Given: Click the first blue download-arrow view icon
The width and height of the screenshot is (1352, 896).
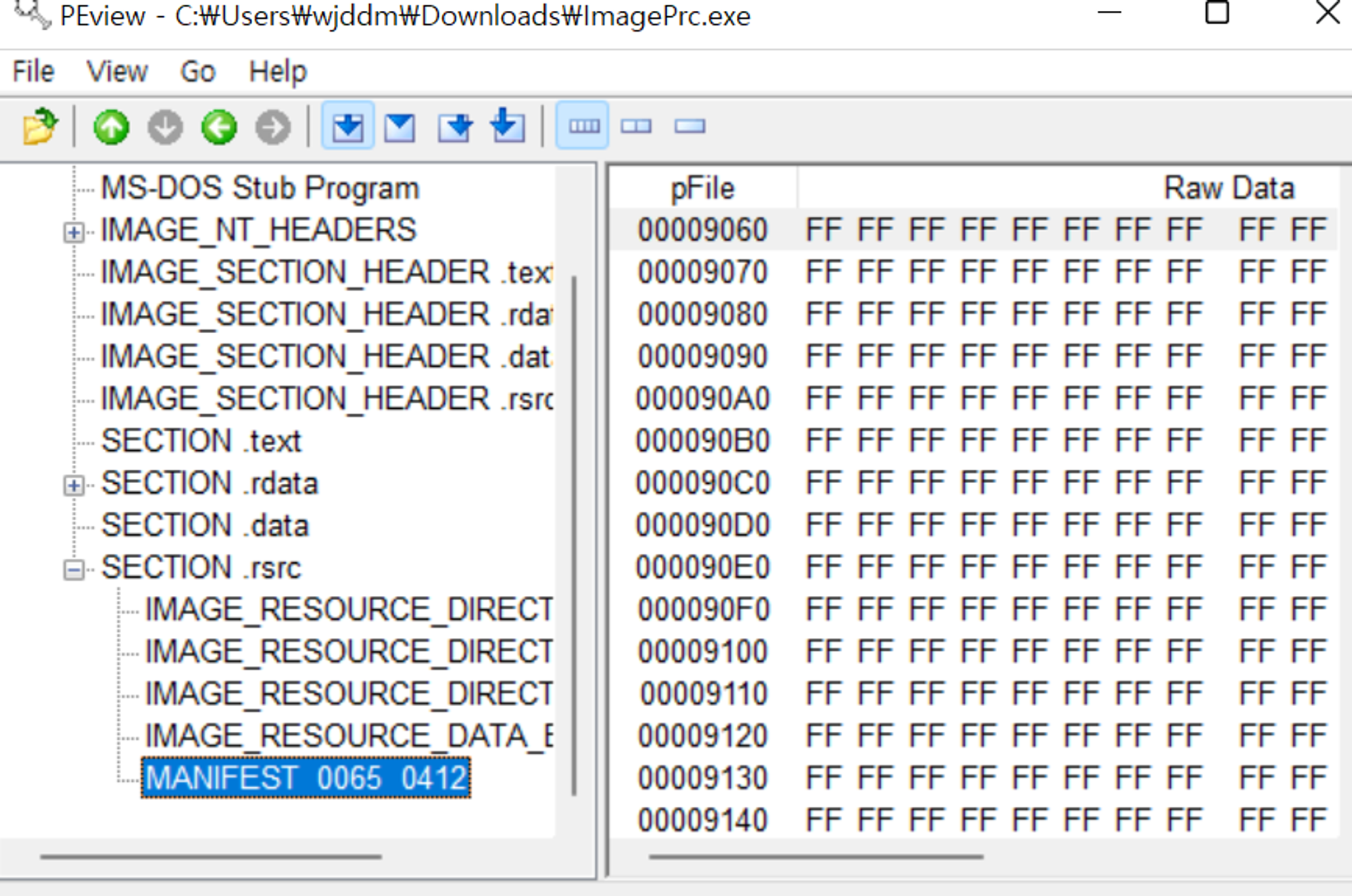Looking at the screenshot, I should coord(348,126).
